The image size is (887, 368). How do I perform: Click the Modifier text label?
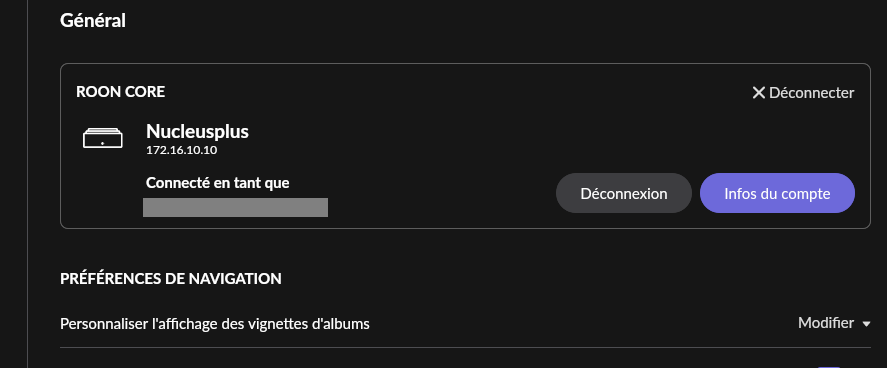point(826,323)
